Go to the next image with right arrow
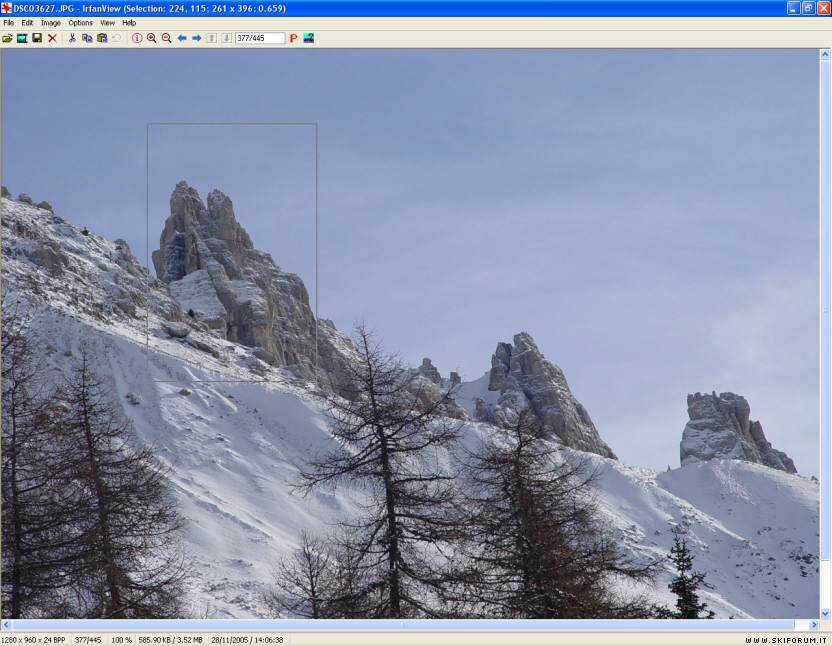832x646 pixels. coord(197,38)
